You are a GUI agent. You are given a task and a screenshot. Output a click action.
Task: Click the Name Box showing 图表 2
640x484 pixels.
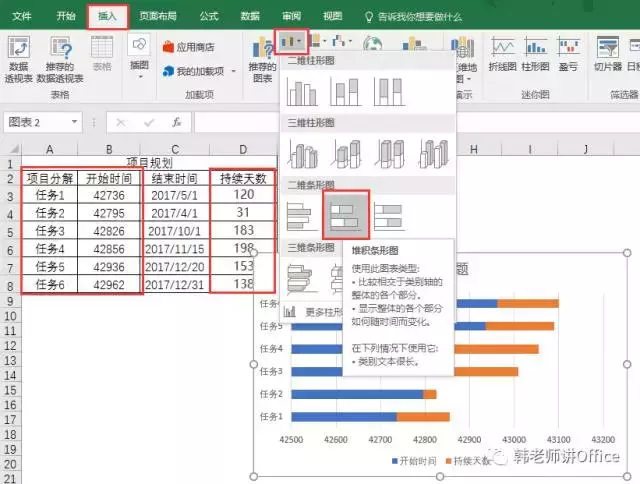pos(37,122)
